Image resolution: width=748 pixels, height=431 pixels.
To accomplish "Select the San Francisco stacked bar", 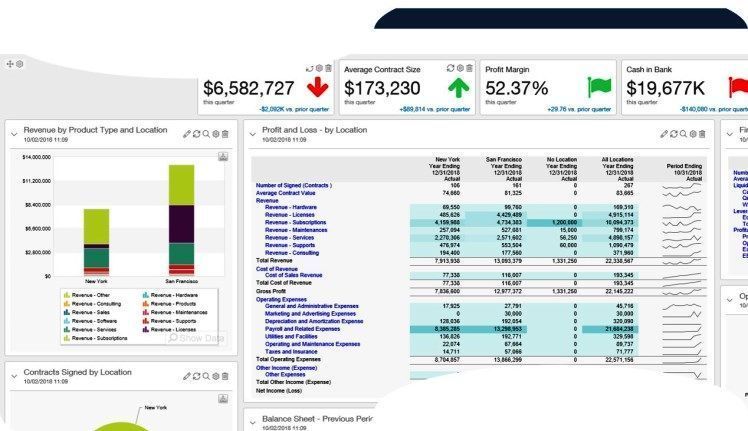I will (181, 221).
